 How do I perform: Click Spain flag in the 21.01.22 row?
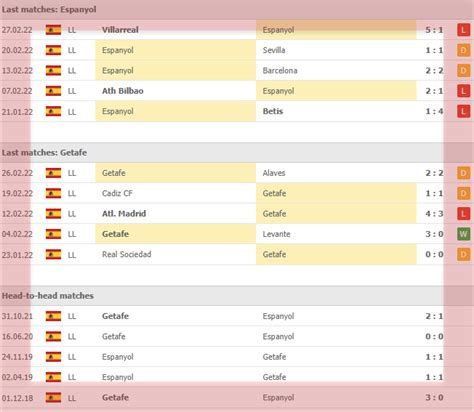(x=53, y=111)
